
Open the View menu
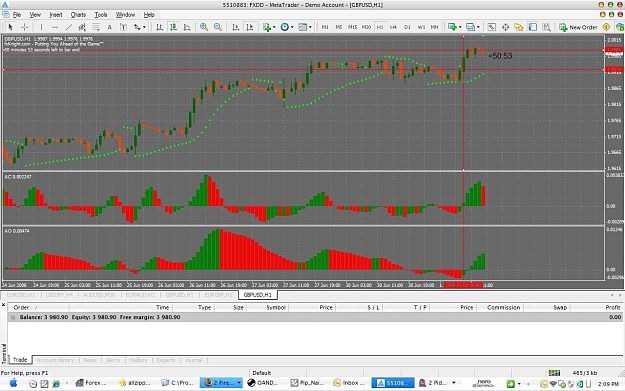(35, 15)
